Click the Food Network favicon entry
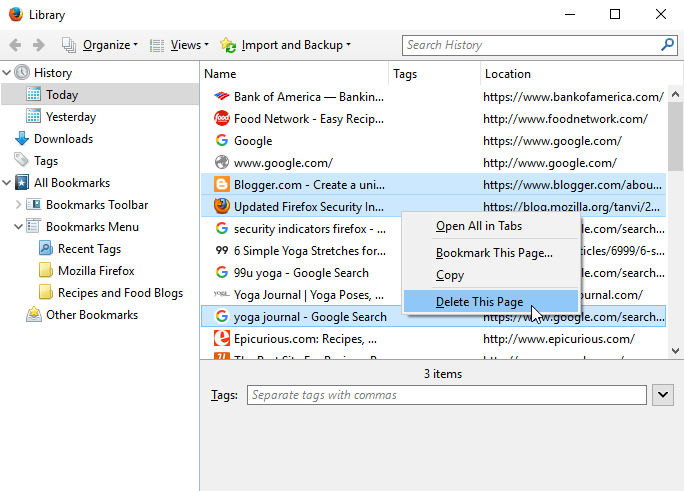The height and width of the screenshot is (491, 684). pos(222,119)
